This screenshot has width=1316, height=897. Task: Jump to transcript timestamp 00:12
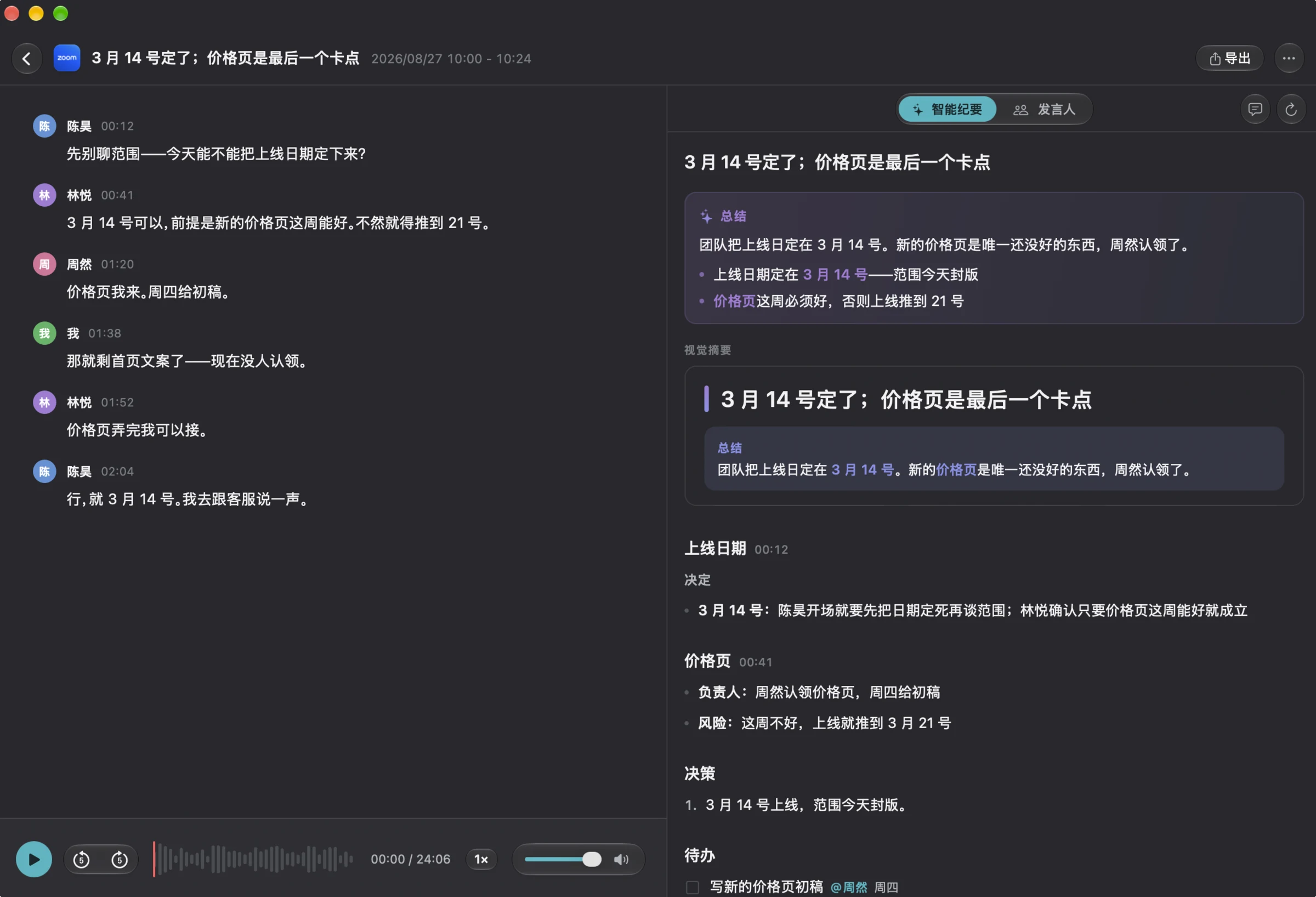click(117, 126)
